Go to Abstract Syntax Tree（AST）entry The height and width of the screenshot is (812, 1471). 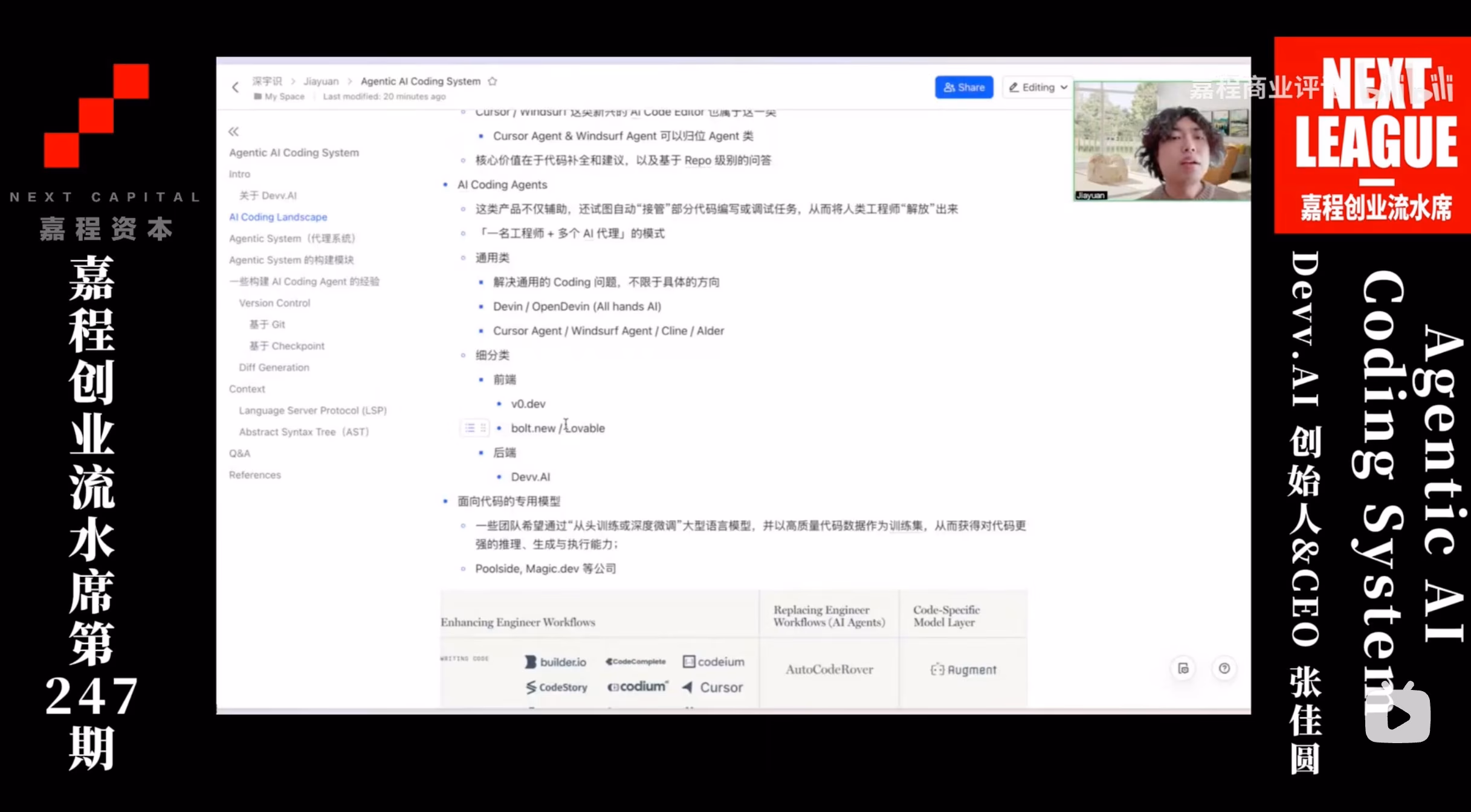pos(304,432)
